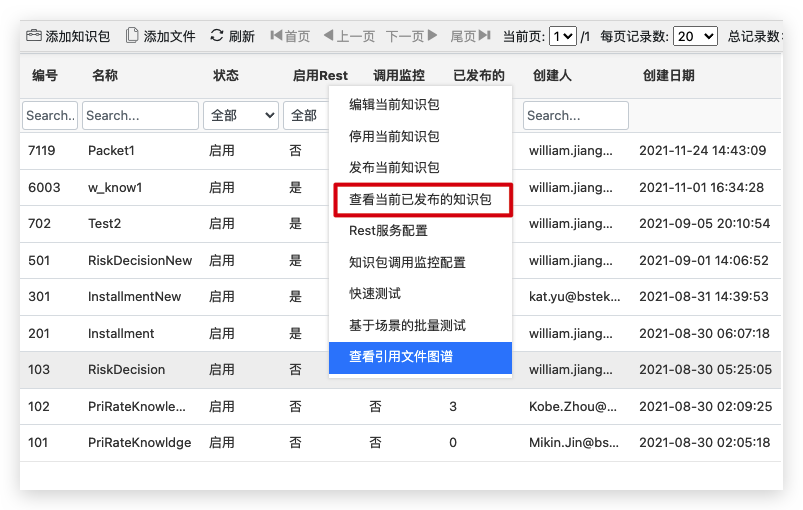Click the Add File document icon
Image resolution: width=803 pixels, height=510 pixels.
pyautogui.click(x=132, y=36)
